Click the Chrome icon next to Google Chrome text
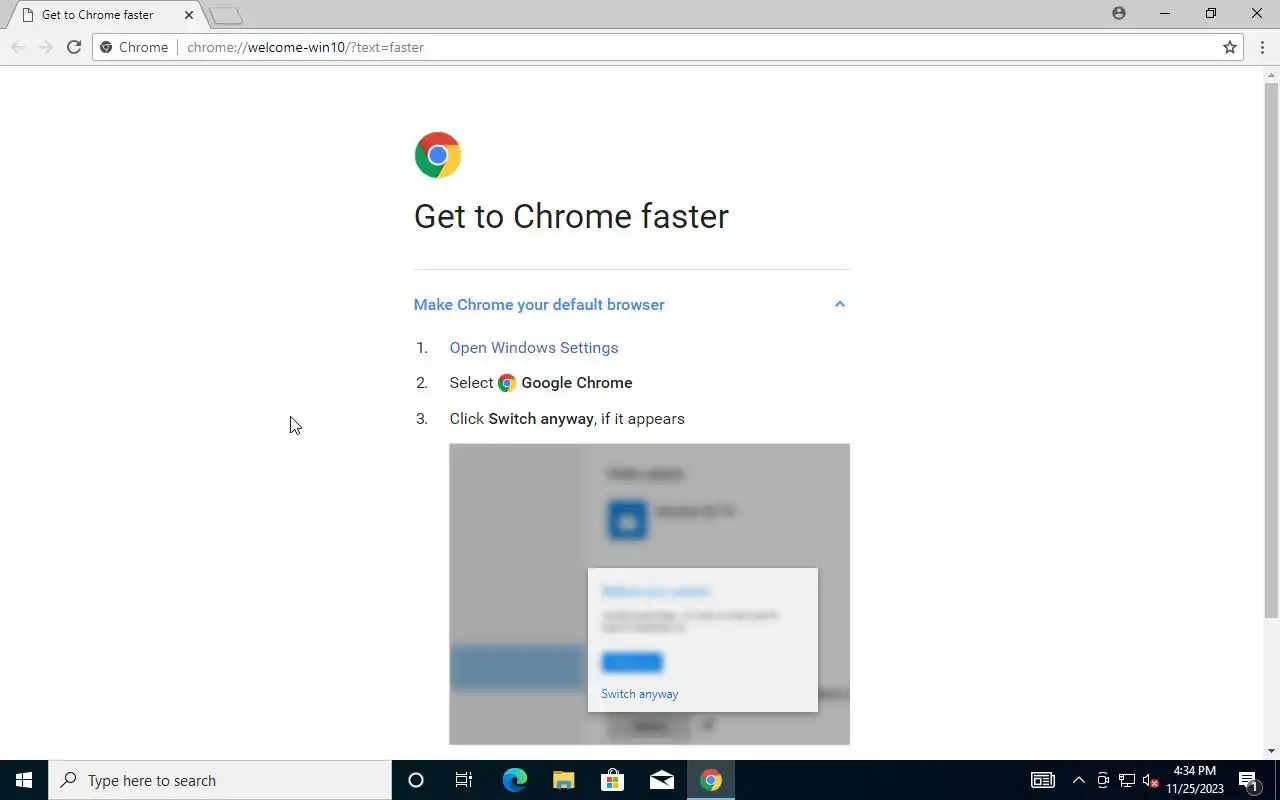Image resolution: width=1280 pixels, height=800 pixels. point(507,383)
